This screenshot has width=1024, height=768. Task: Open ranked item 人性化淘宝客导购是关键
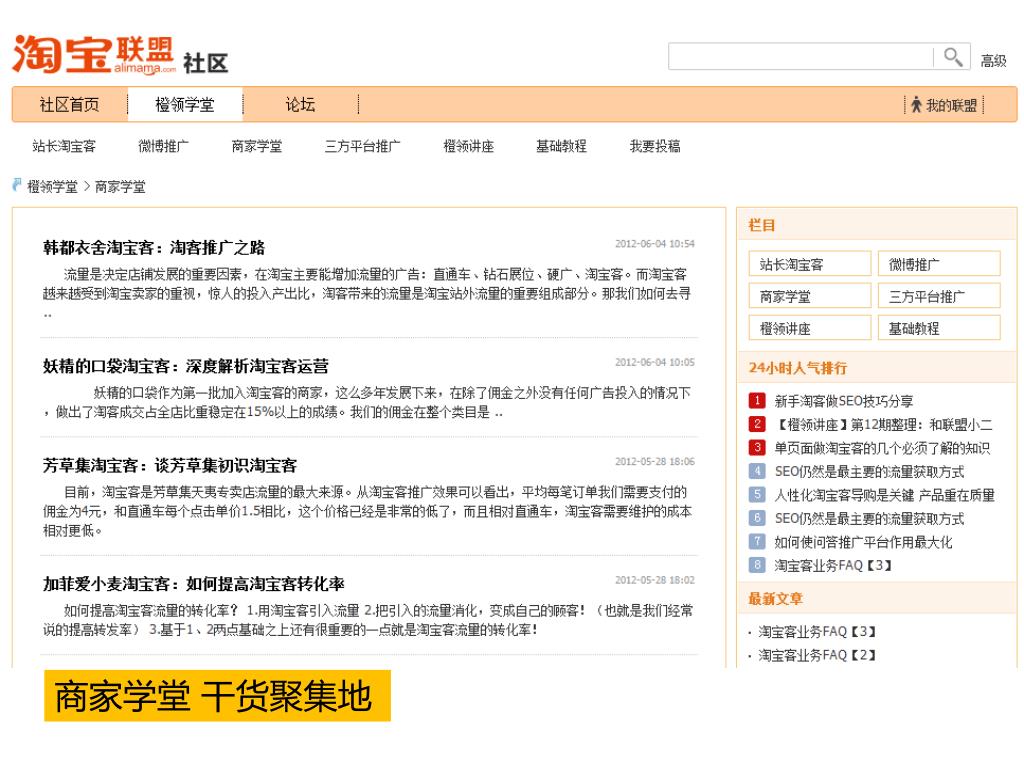pyautogui.click(x=884, y=495)
